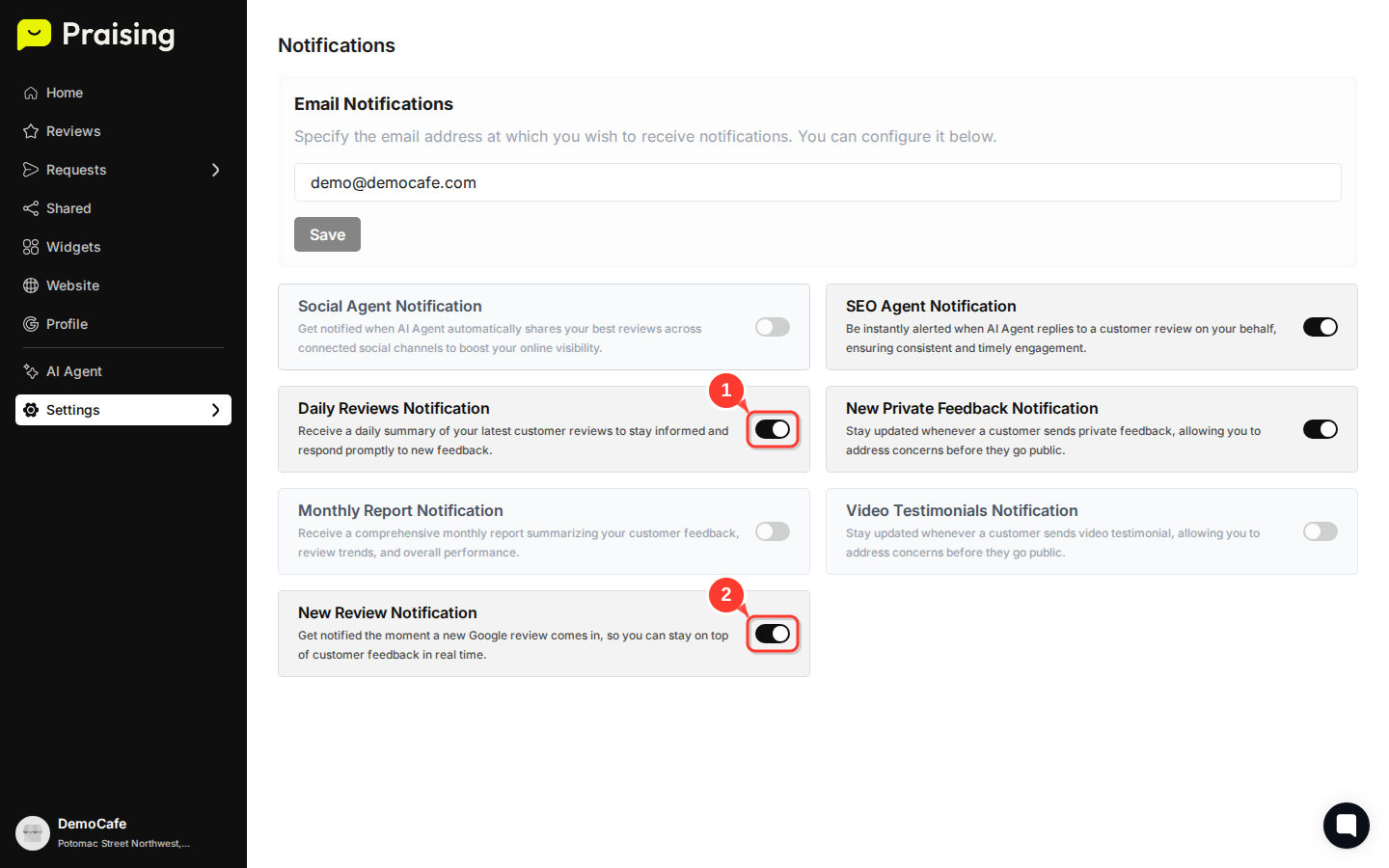Switch to the Settings section
The height and width of the screenshot is (868, 1389).
pyautogui.click(x=72, y=409)
